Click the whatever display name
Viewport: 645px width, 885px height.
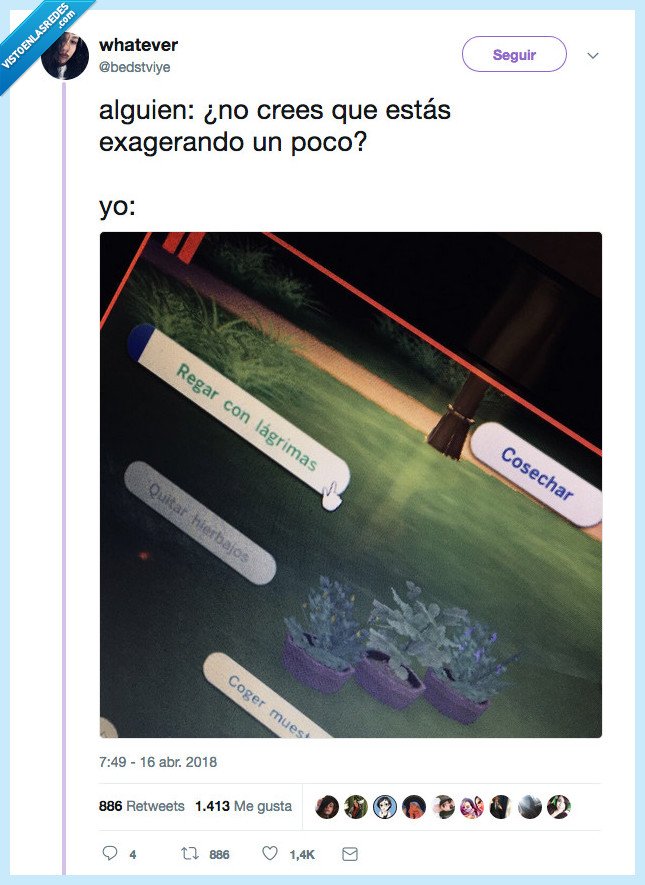pos(138,45)
